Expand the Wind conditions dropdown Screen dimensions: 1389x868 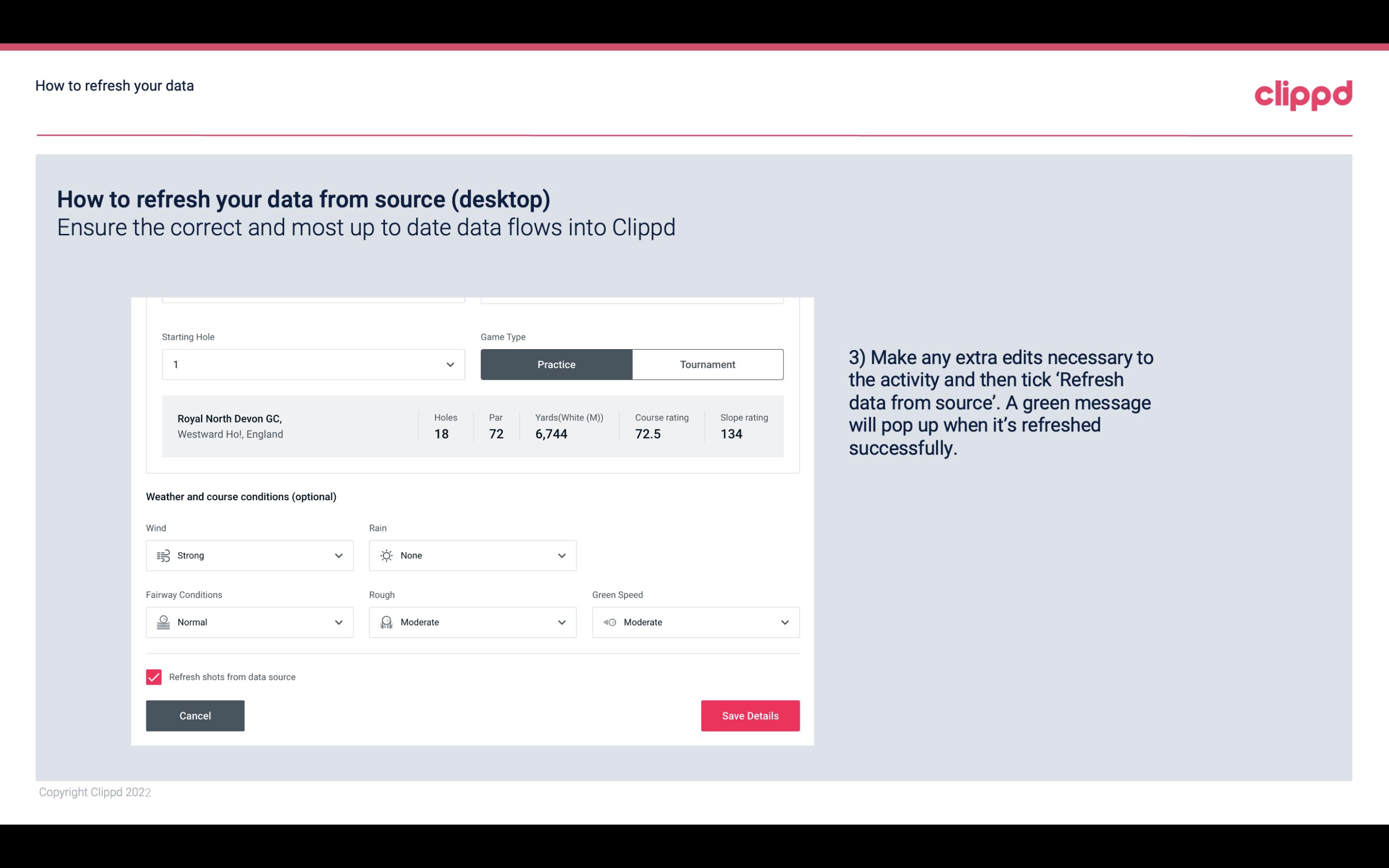tap(338, 555)
